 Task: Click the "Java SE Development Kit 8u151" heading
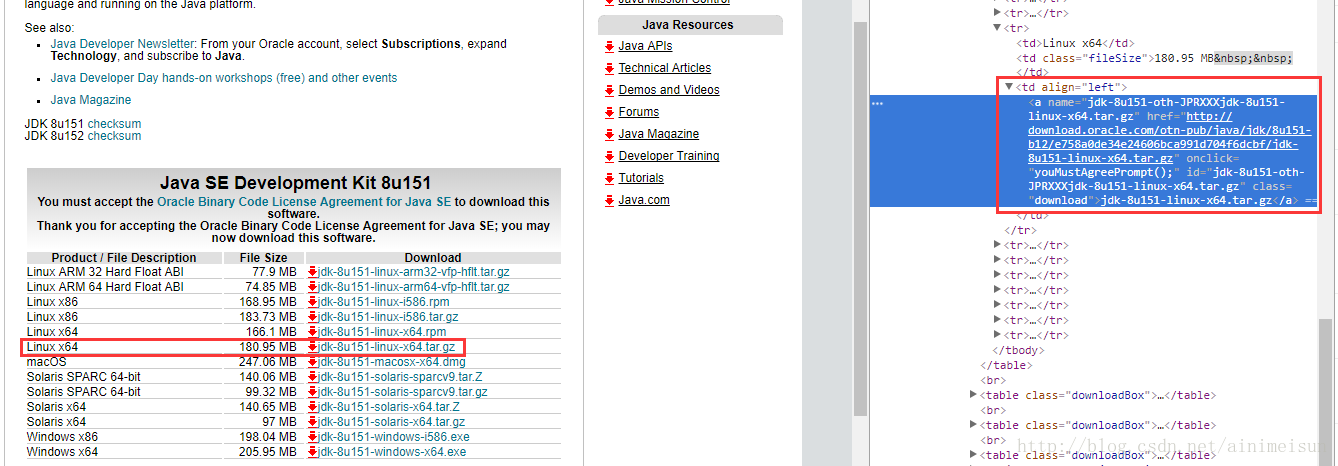(295, 183)
